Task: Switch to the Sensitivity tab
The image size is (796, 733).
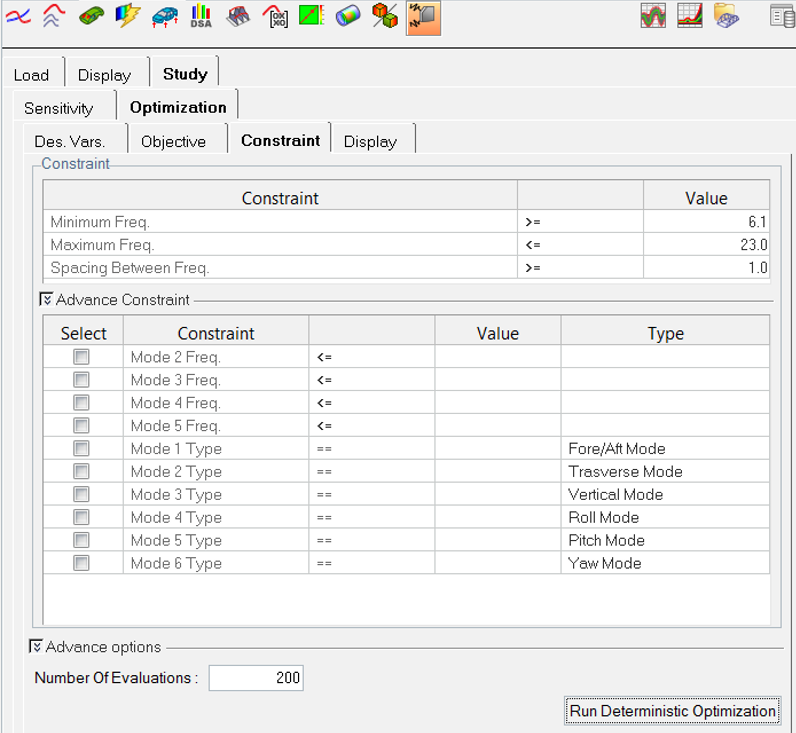Action: pyautogui.click(x=59, y=108)
